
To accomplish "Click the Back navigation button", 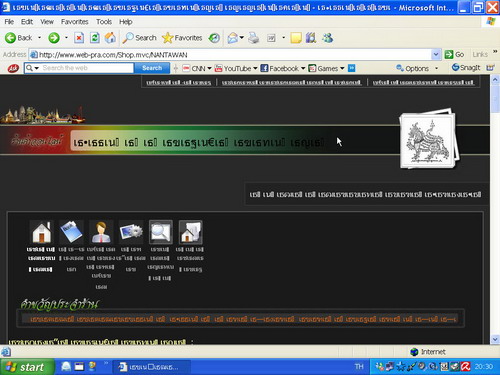I will tap(19, 38).
